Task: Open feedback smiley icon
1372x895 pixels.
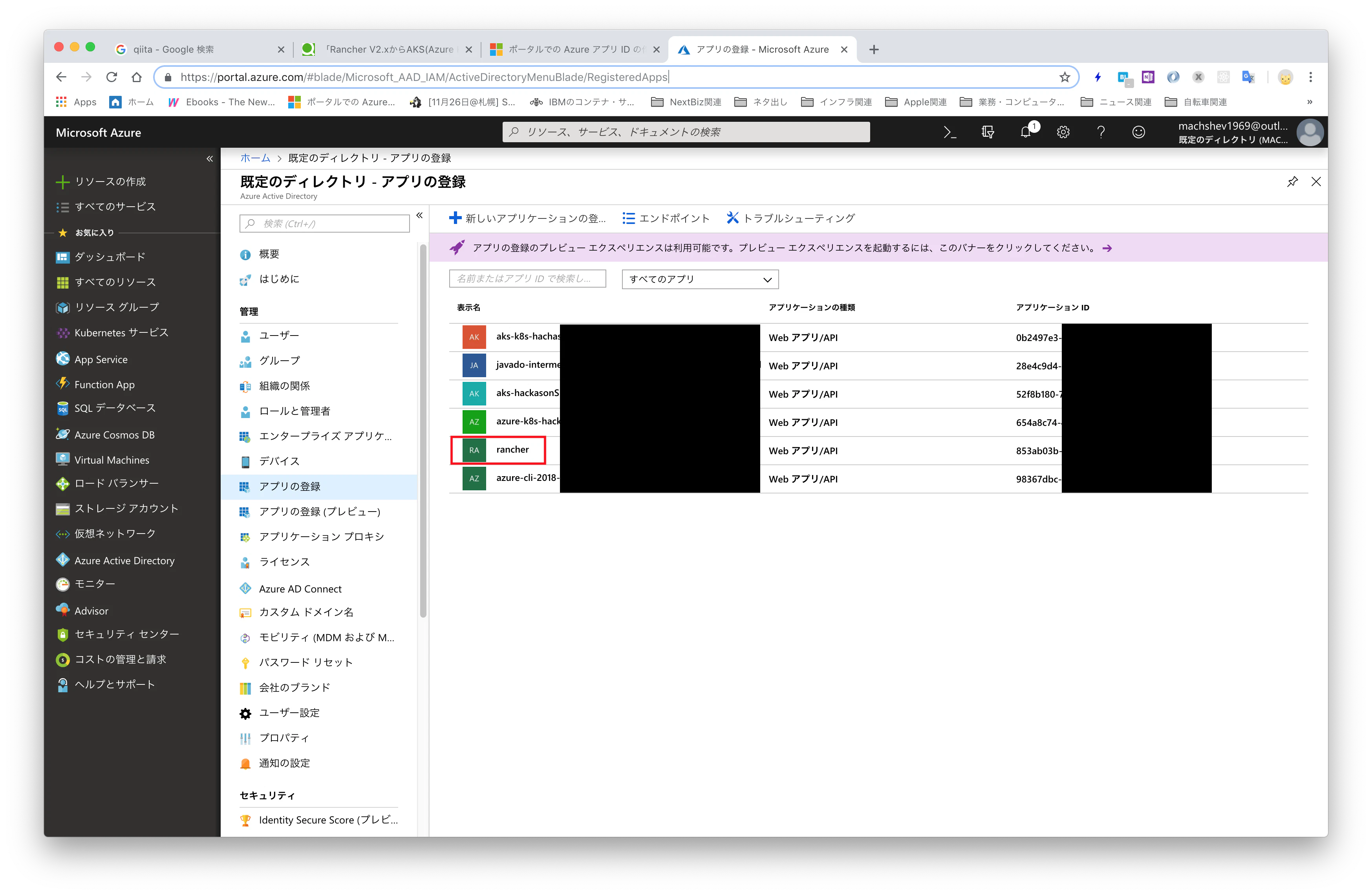Action: (x=1138, y=132)
